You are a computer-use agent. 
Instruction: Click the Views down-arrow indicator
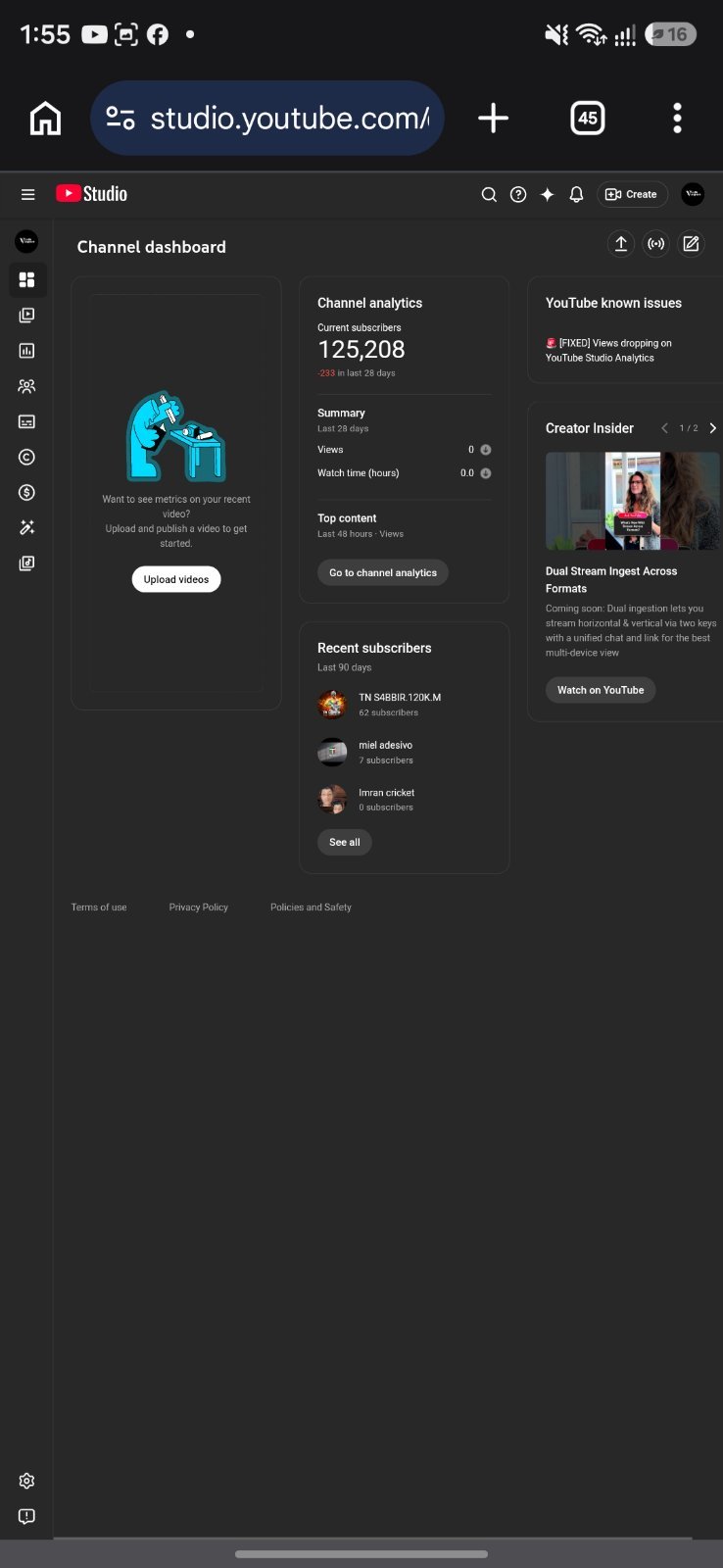point(485,450)
